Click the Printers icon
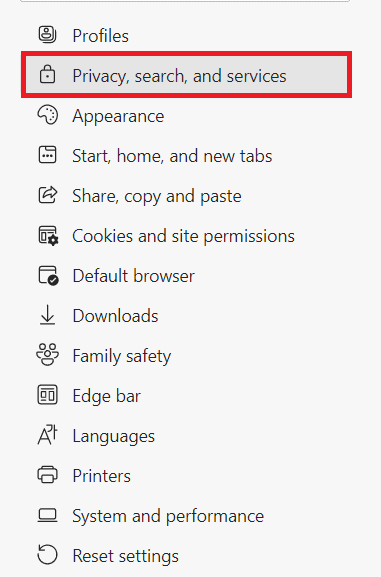 [x=47, y=475]
